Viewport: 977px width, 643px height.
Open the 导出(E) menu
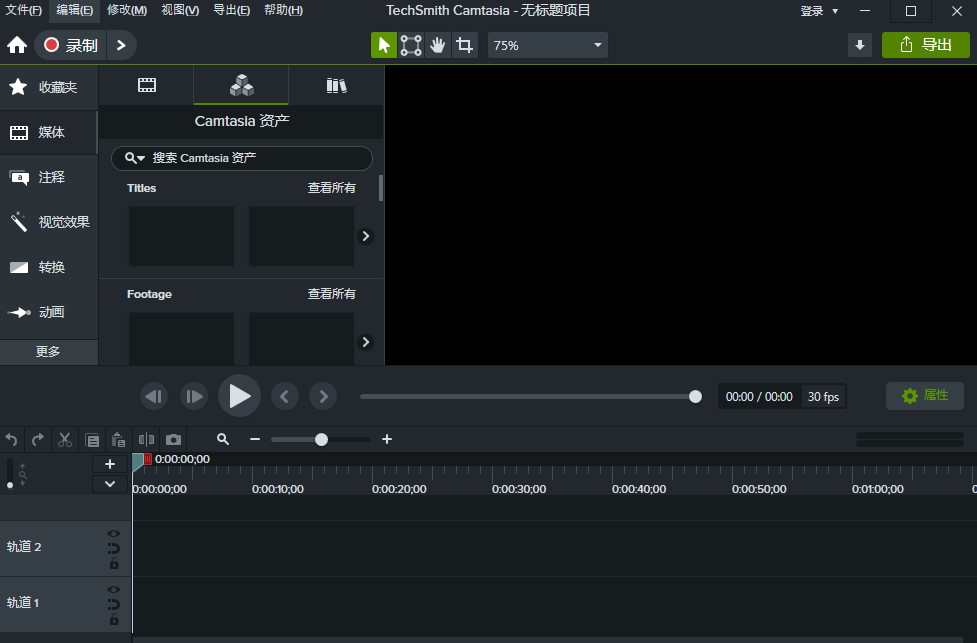(x=231, y=10)
